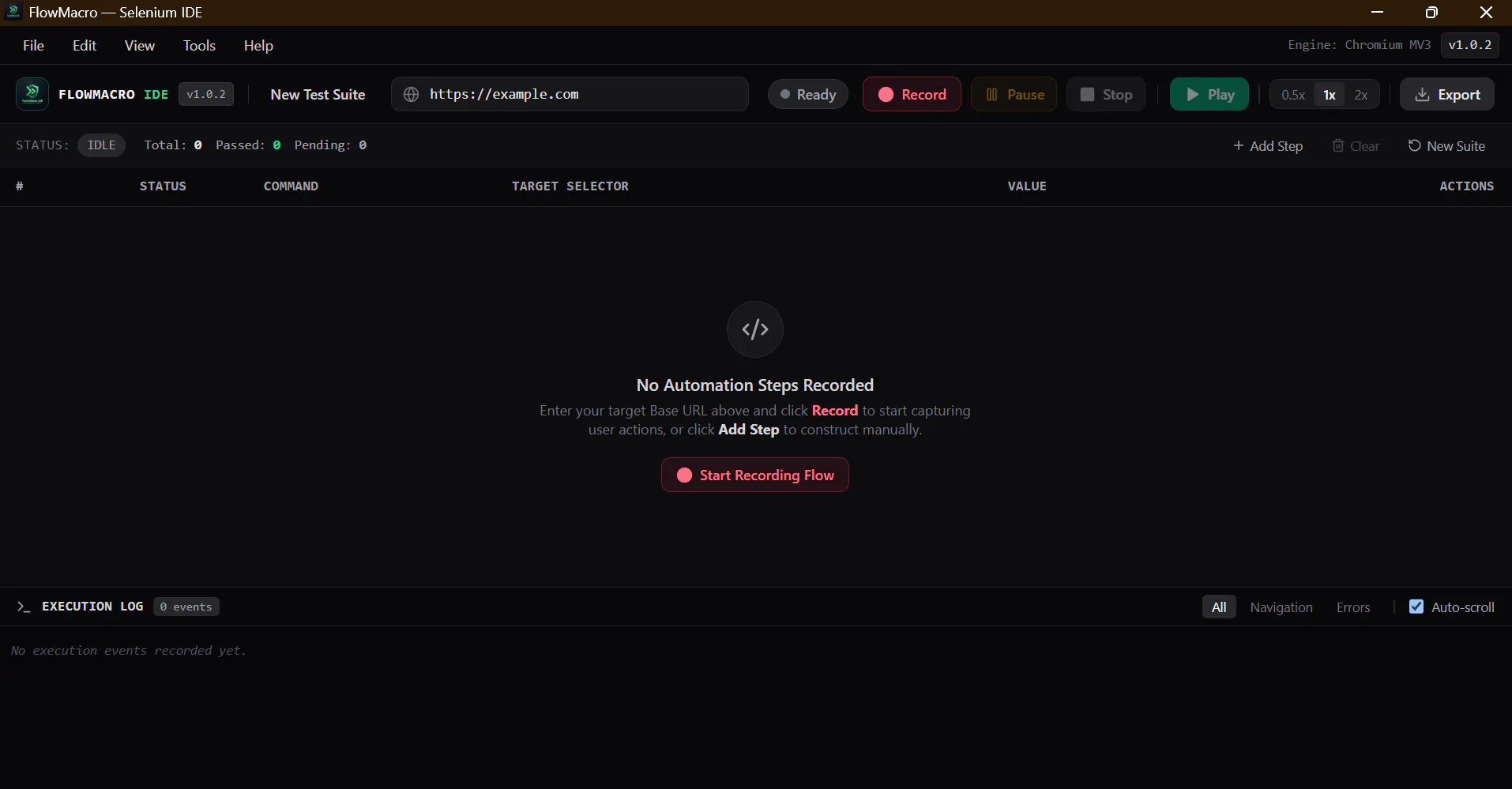Click the ACTIONS column header
Screen dimensions: 1512x789
1466,186
